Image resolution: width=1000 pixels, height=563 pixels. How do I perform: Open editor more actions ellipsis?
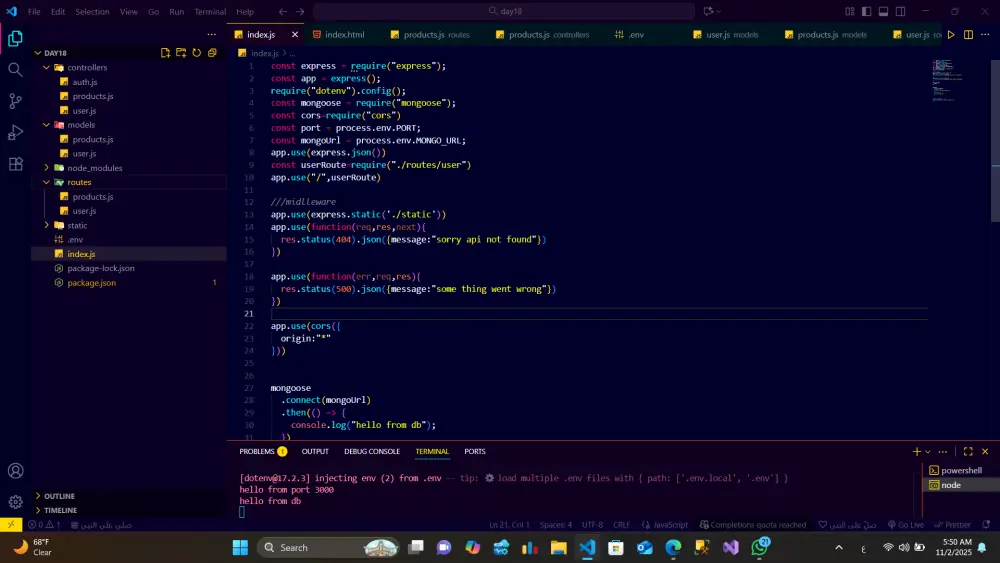pyautogui.click(x=985, y=34)
